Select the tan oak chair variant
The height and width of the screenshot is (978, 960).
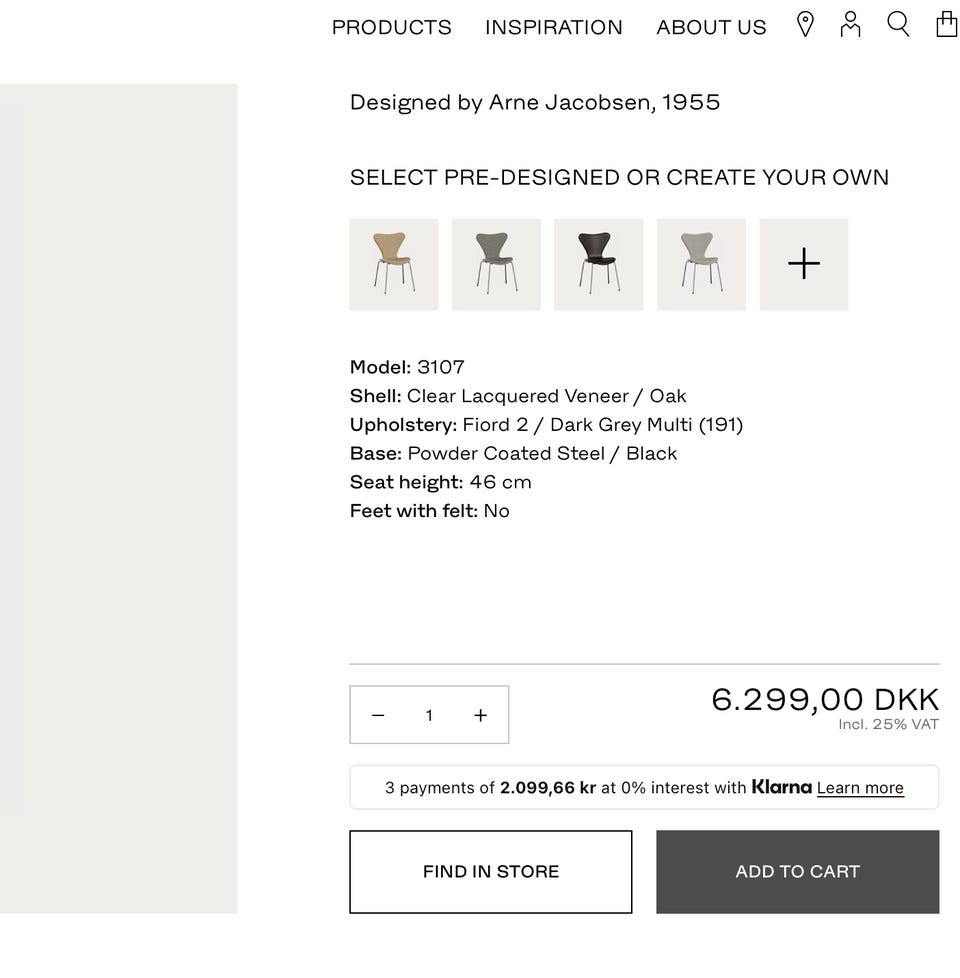(394, 264)
